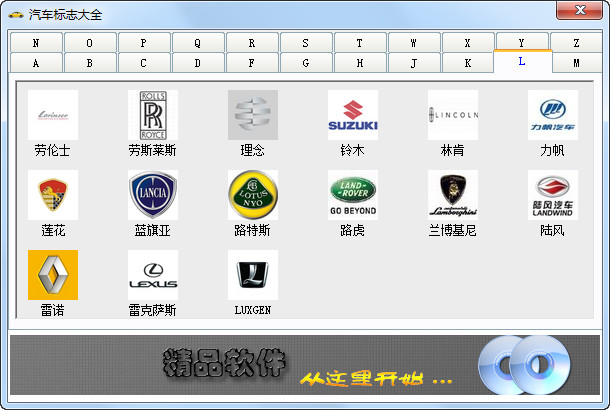Click the 力帆 caption text
This screenshot has width=610, height=410.
[x=552, y=150]
